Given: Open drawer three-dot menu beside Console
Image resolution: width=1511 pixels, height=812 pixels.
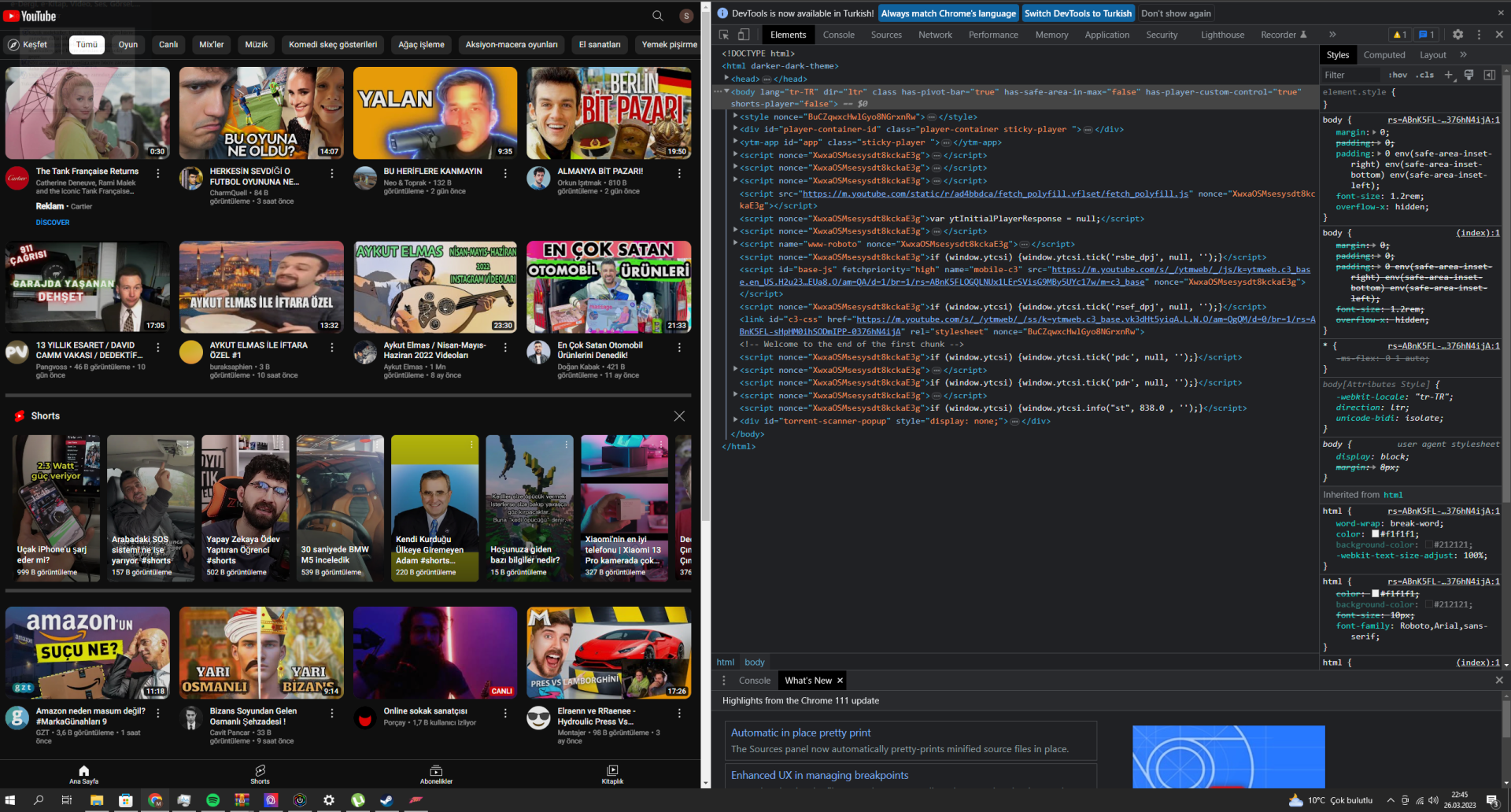Looking at the screenshot, I should 724,681.
